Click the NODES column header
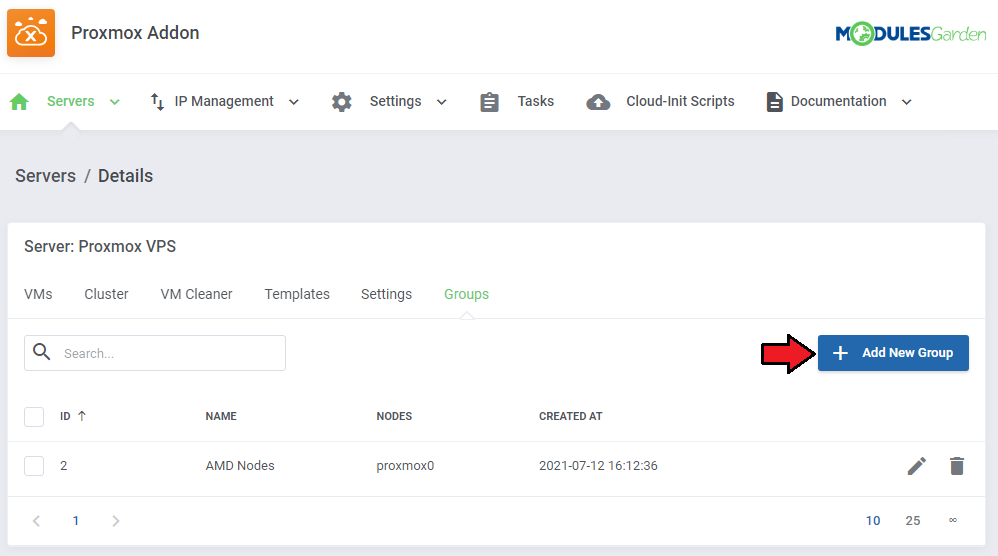This screenshot has height=556, width=998. tap(394, 416)
